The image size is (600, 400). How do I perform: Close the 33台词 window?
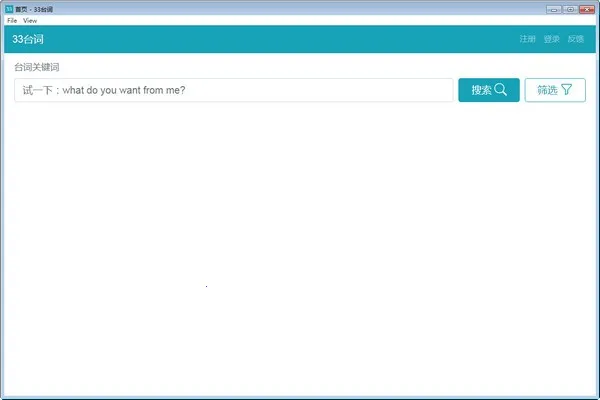pos(587,8)
